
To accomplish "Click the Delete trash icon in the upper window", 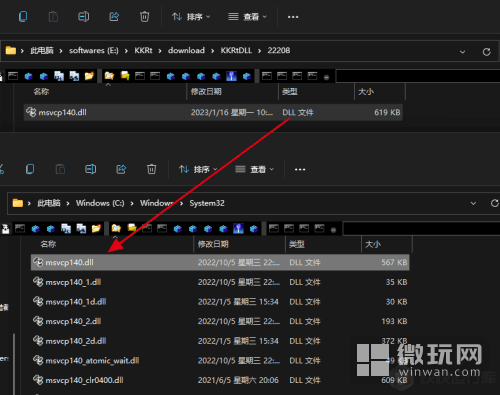I will 144,16.
